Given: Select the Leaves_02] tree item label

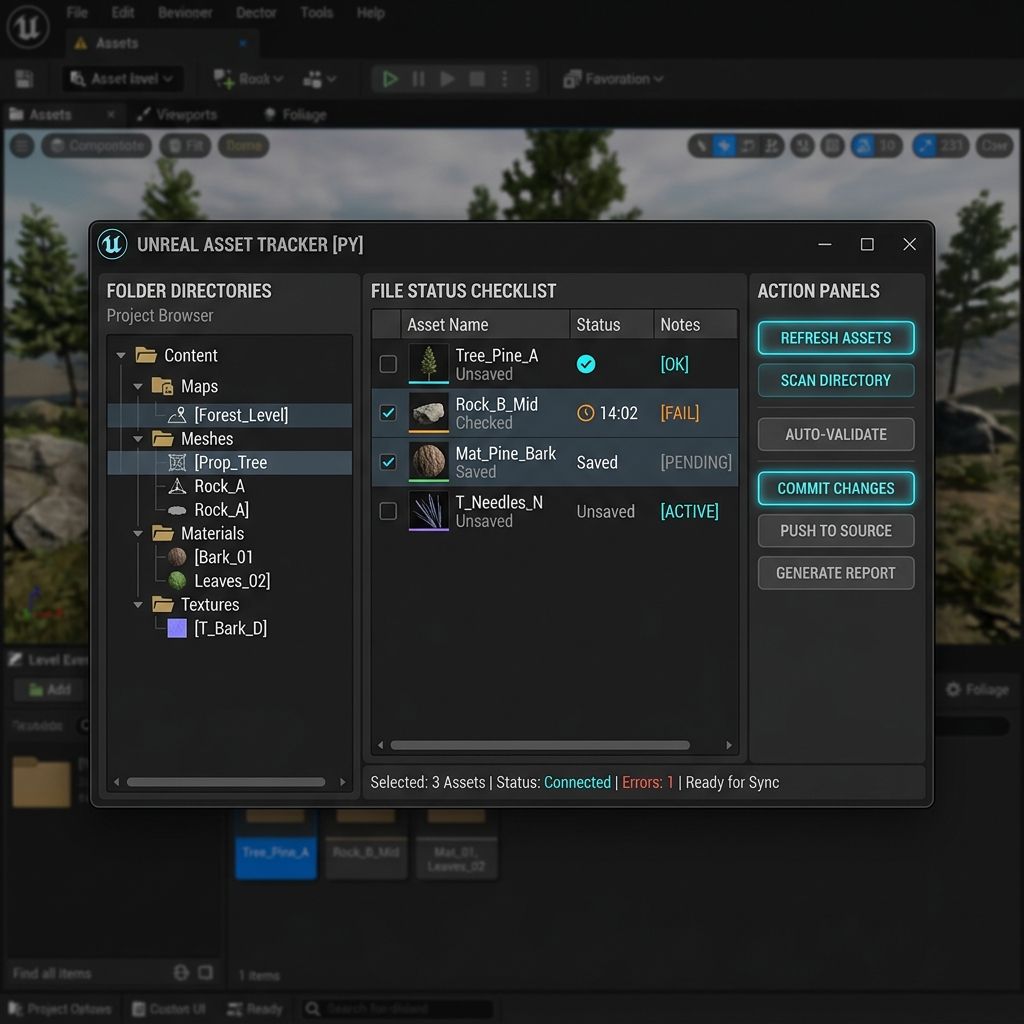Looking at the screenshot, I should pyautogui.click(x=232, y=581).
